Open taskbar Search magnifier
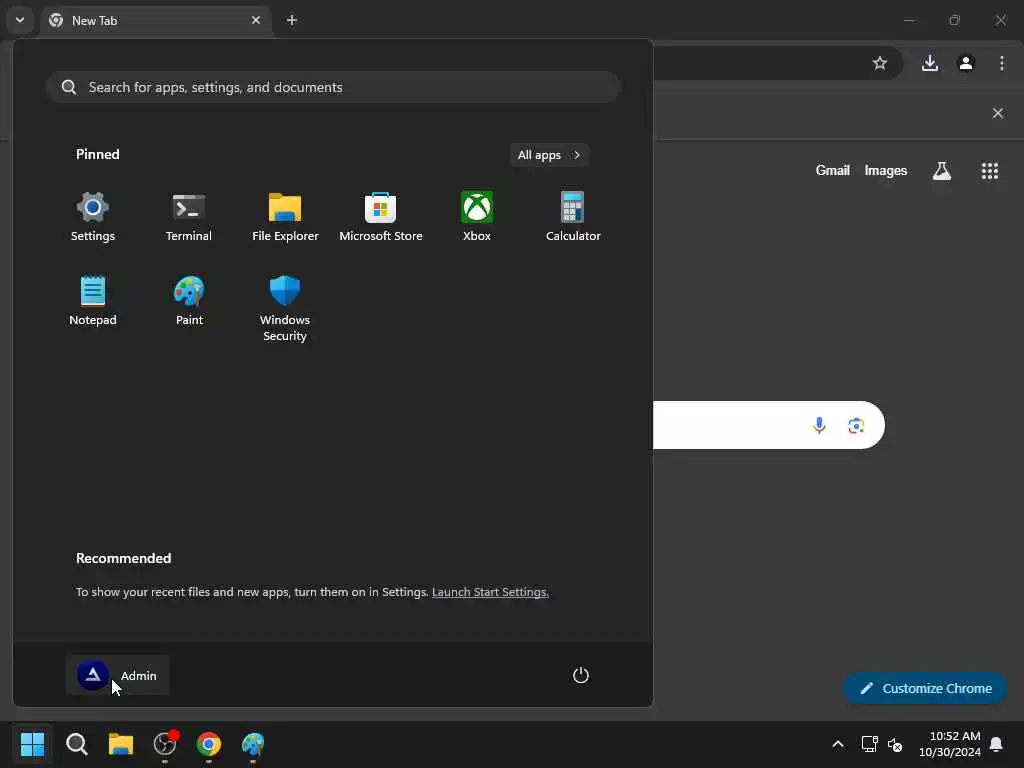This screenshot has height=768, width=1024. pyautogui.click(x=76, y=744)
